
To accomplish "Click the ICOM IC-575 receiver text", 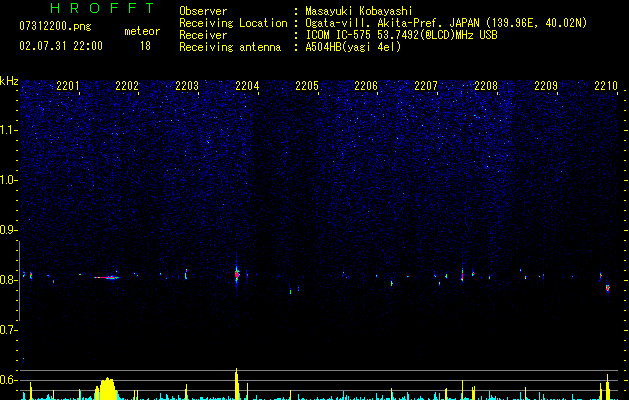I will click(401, 35).
